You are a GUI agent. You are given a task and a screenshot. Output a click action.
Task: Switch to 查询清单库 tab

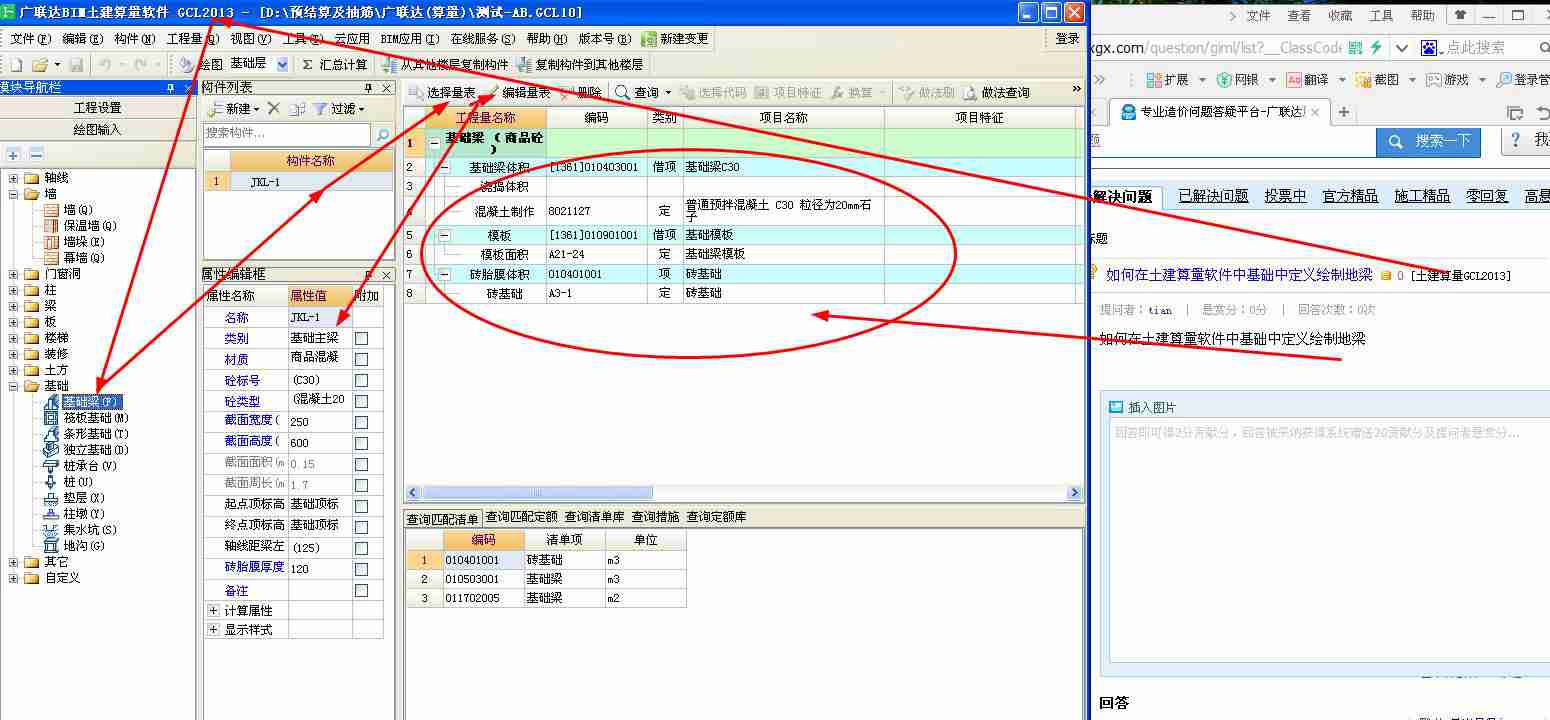coord(594,517)
